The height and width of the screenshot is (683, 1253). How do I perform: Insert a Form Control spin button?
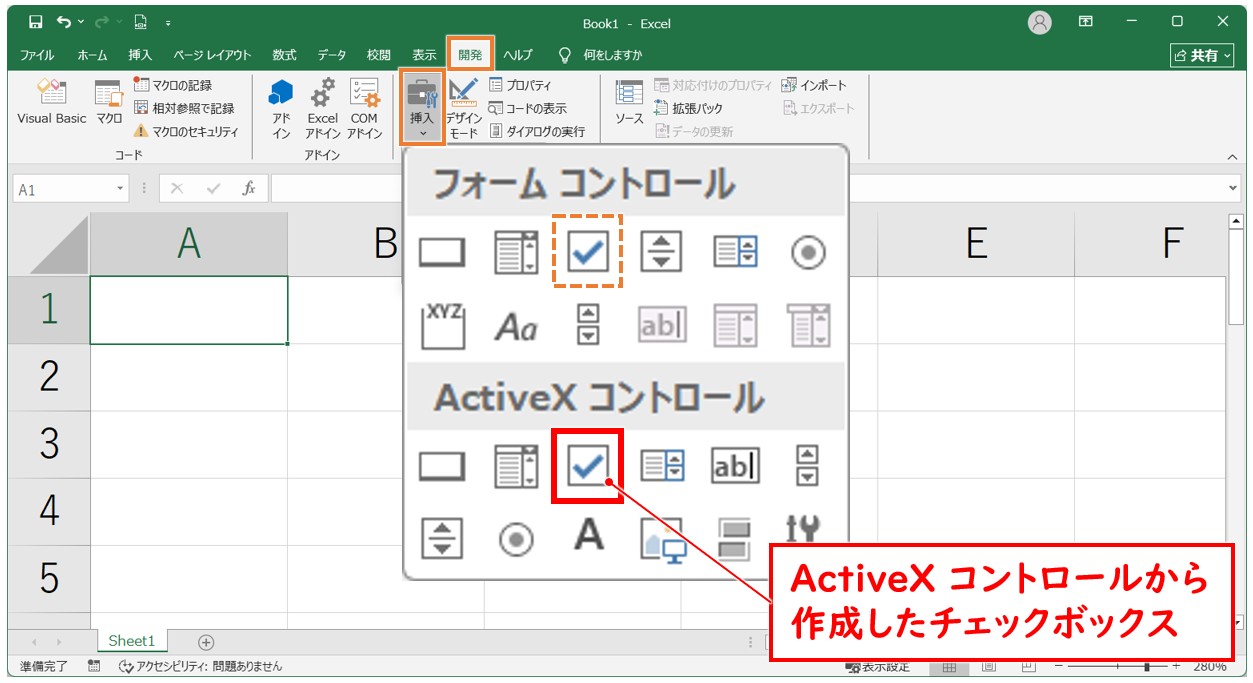pos(661,252)
